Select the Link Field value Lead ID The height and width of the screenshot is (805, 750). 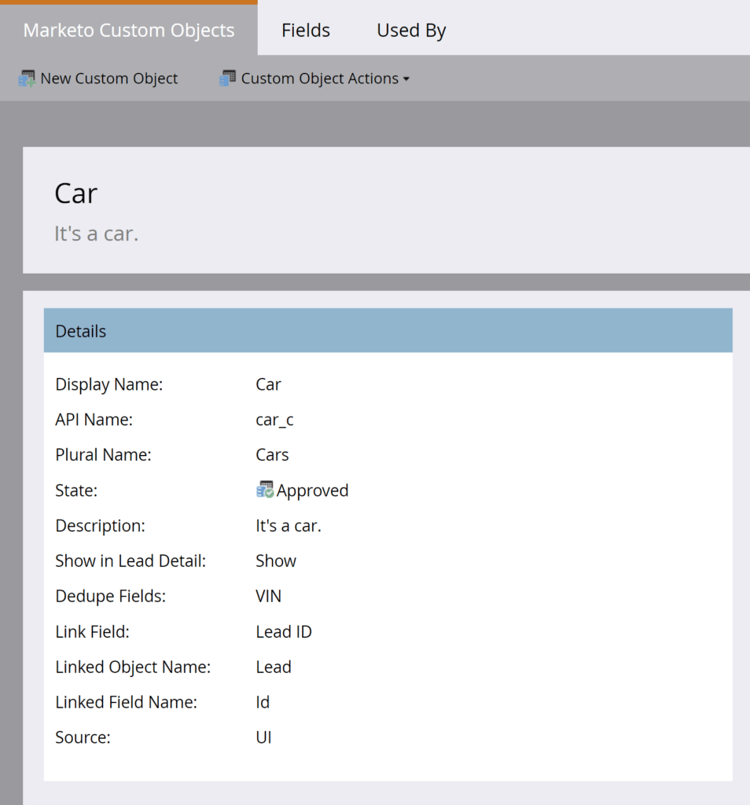284,631
